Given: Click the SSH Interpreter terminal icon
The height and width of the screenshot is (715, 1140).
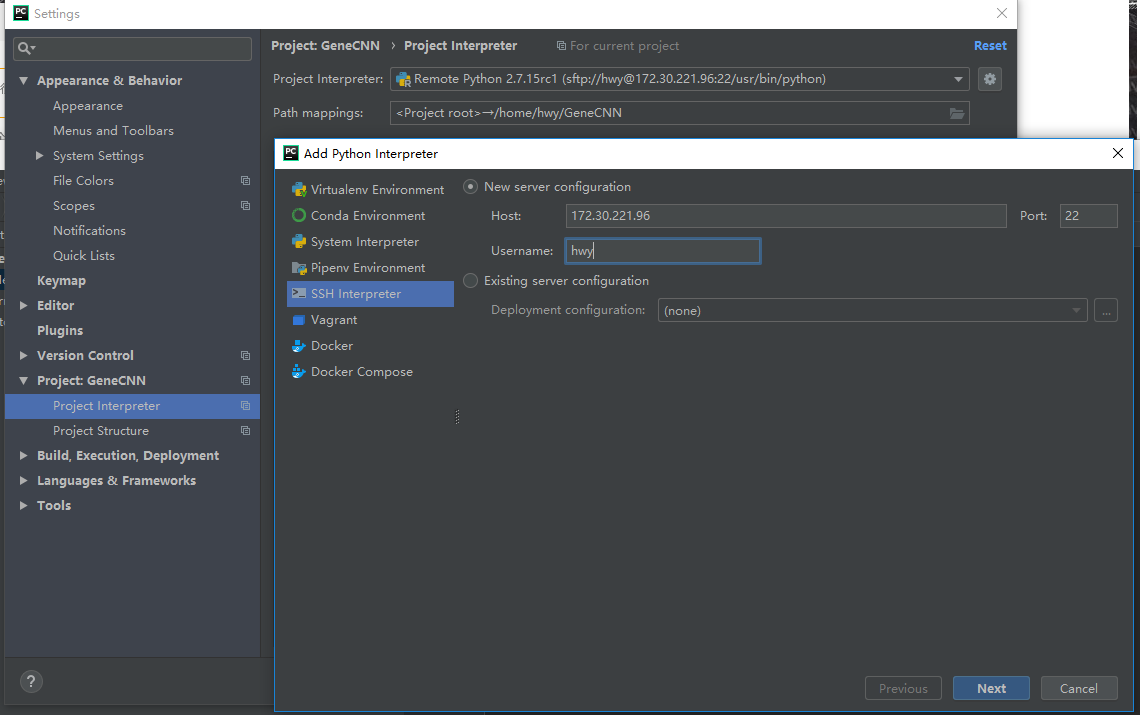Looking at the screenshot, I should pyautogui.click(x=299, y=293).
